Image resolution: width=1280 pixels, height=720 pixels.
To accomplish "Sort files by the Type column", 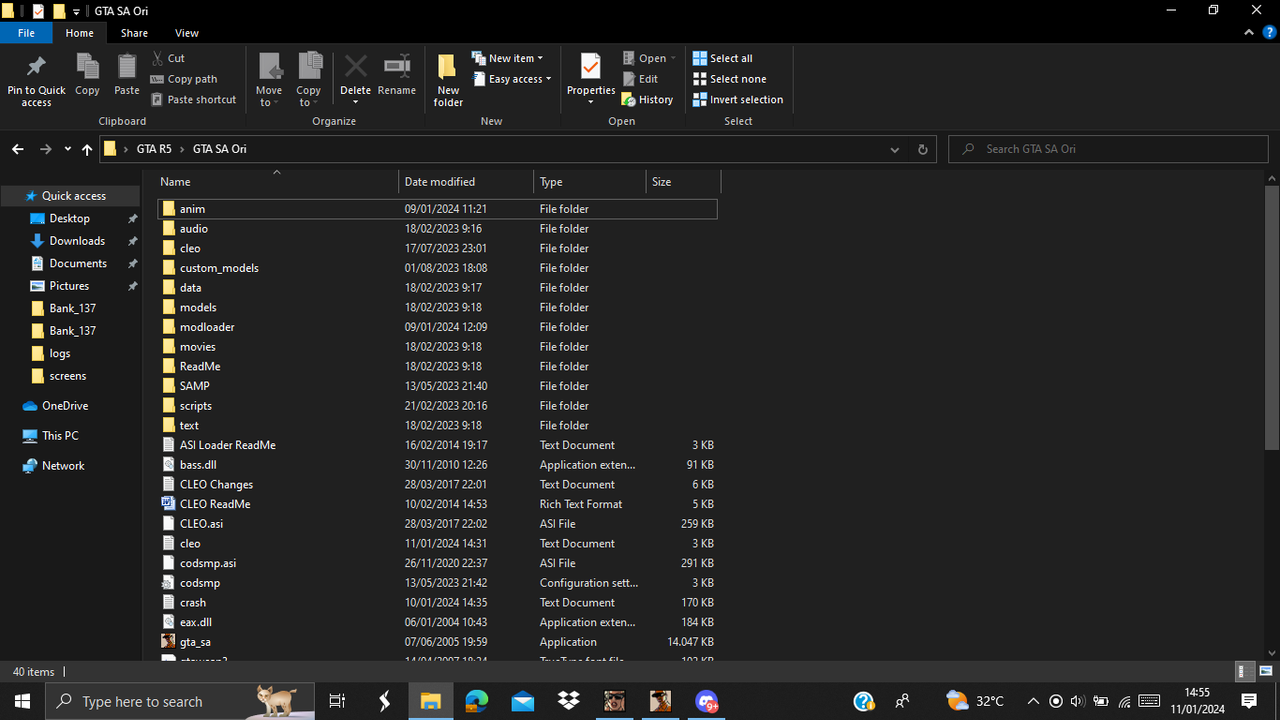I will [590, 182].
